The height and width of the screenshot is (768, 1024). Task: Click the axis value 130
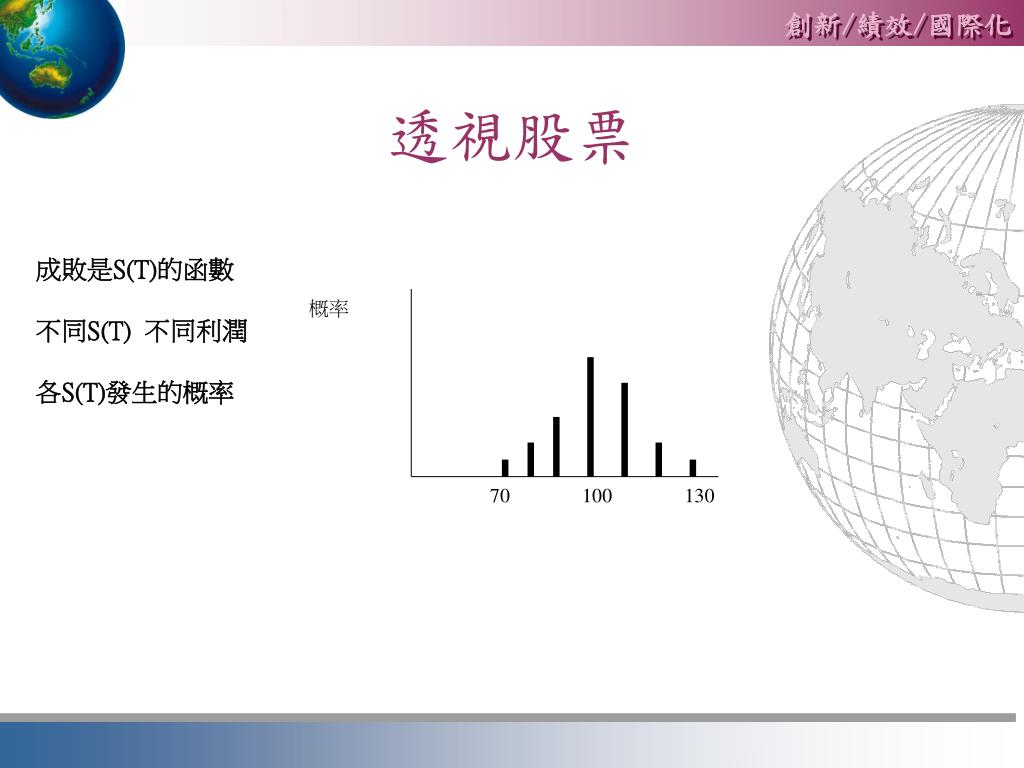pos(699,496)
